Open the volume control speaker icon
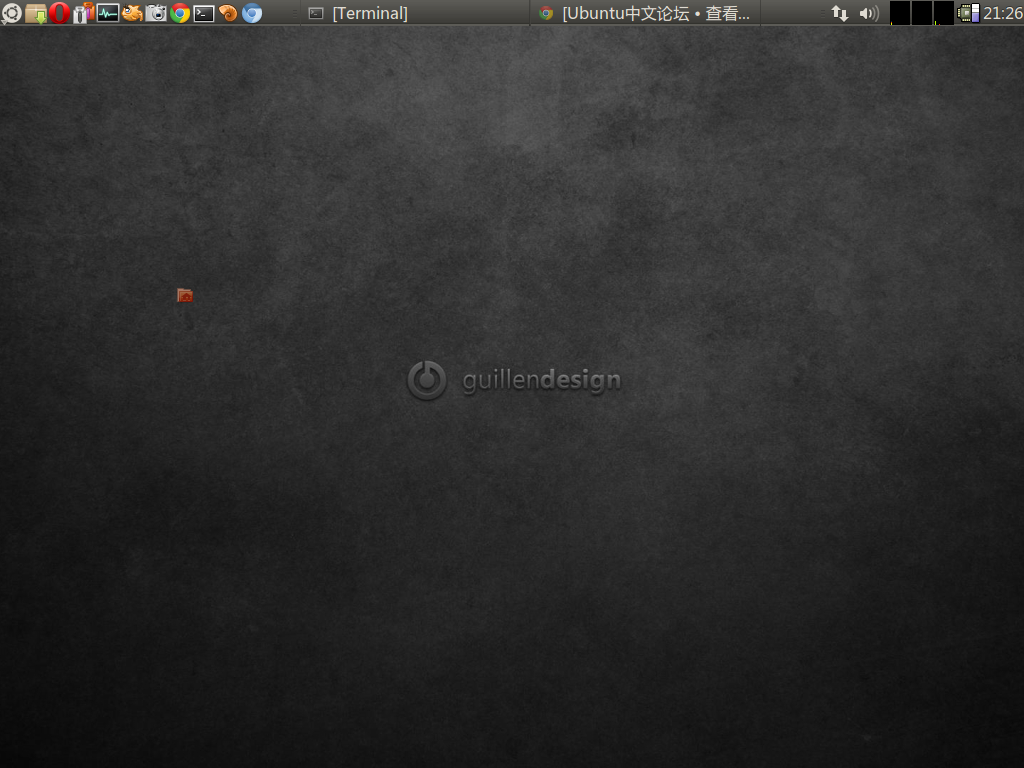1024x768 pixels. [x=869, y=13]
